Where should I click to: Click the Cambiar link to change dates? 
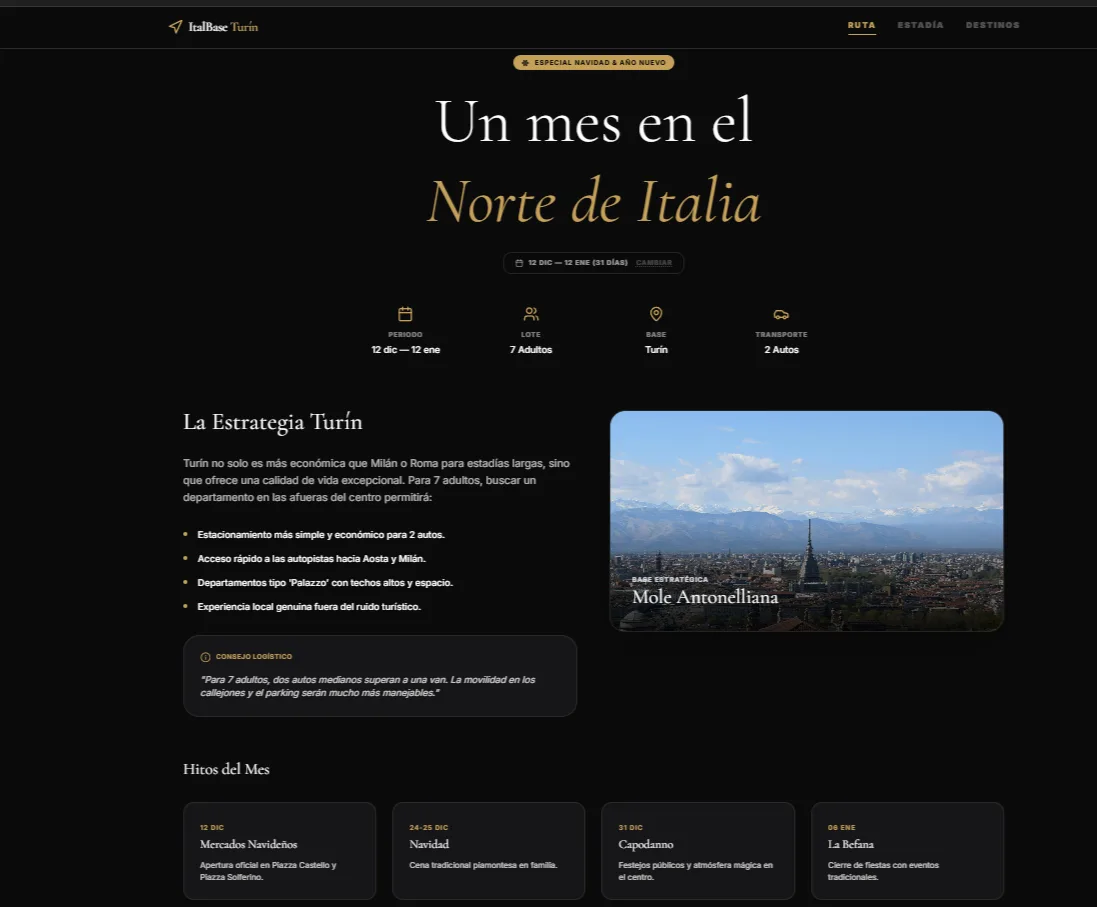(x=653, y=263)
